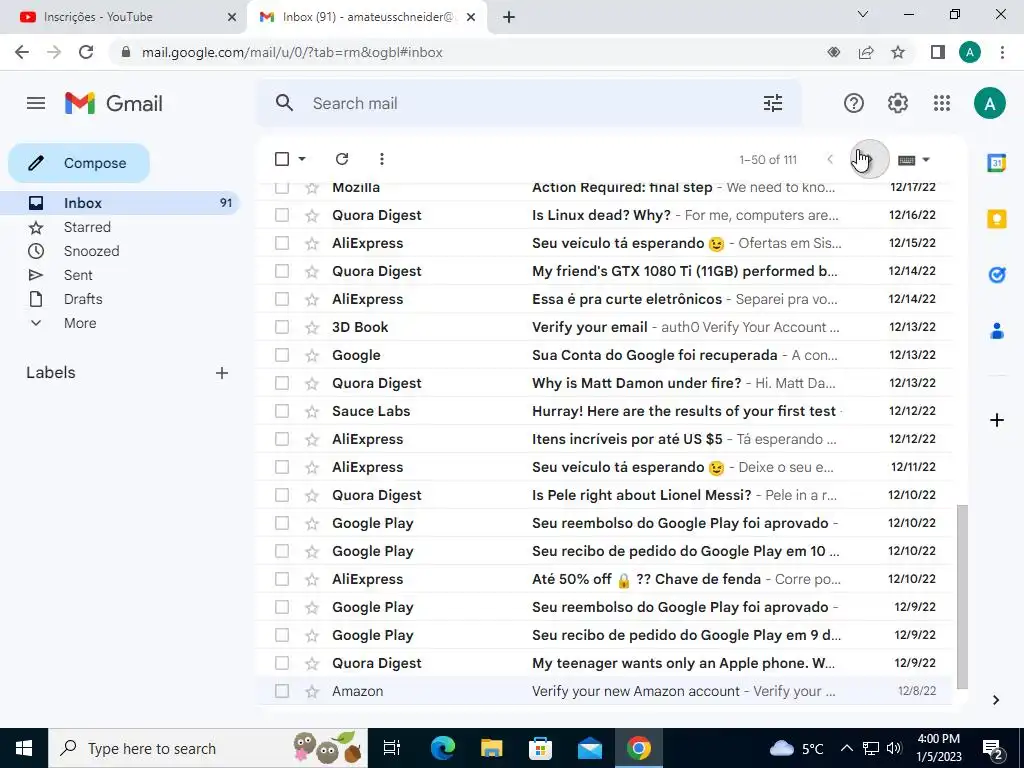Open Mail app from taskbar

(x=590, y=748)
